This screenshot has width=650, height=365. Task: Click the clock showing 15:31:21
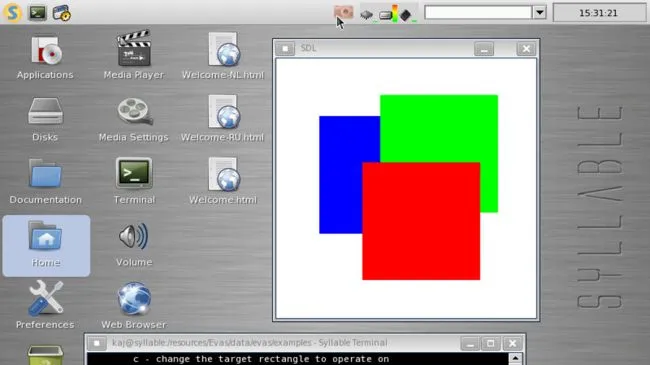(598, 13)
